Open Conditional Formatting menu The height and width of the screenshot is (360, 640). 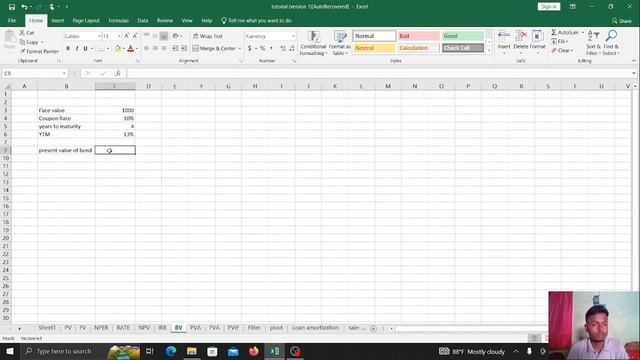click(x=313, y=43)
